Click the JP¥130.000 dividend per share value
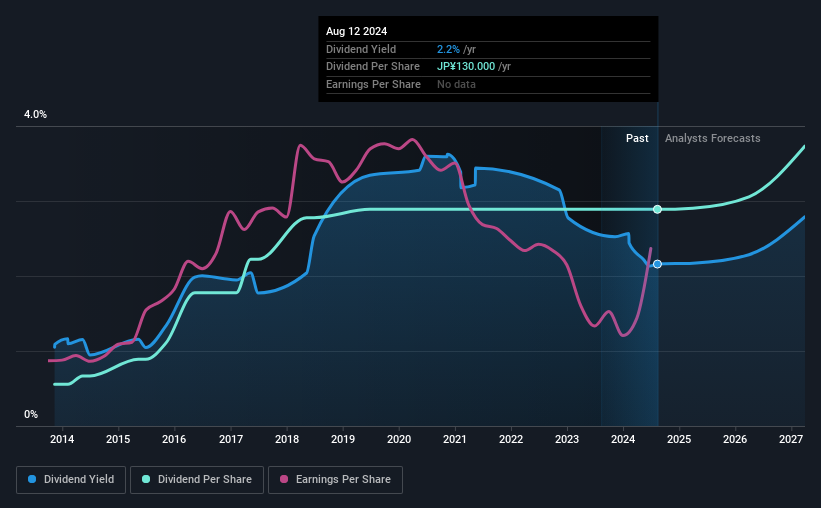The image size is (821, 508). [x=466, y=67]
